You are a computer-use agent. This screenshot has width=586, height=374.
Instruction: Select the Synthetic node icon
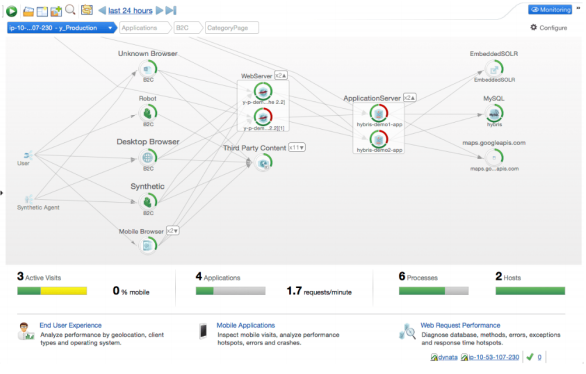(x=148, y=202)
